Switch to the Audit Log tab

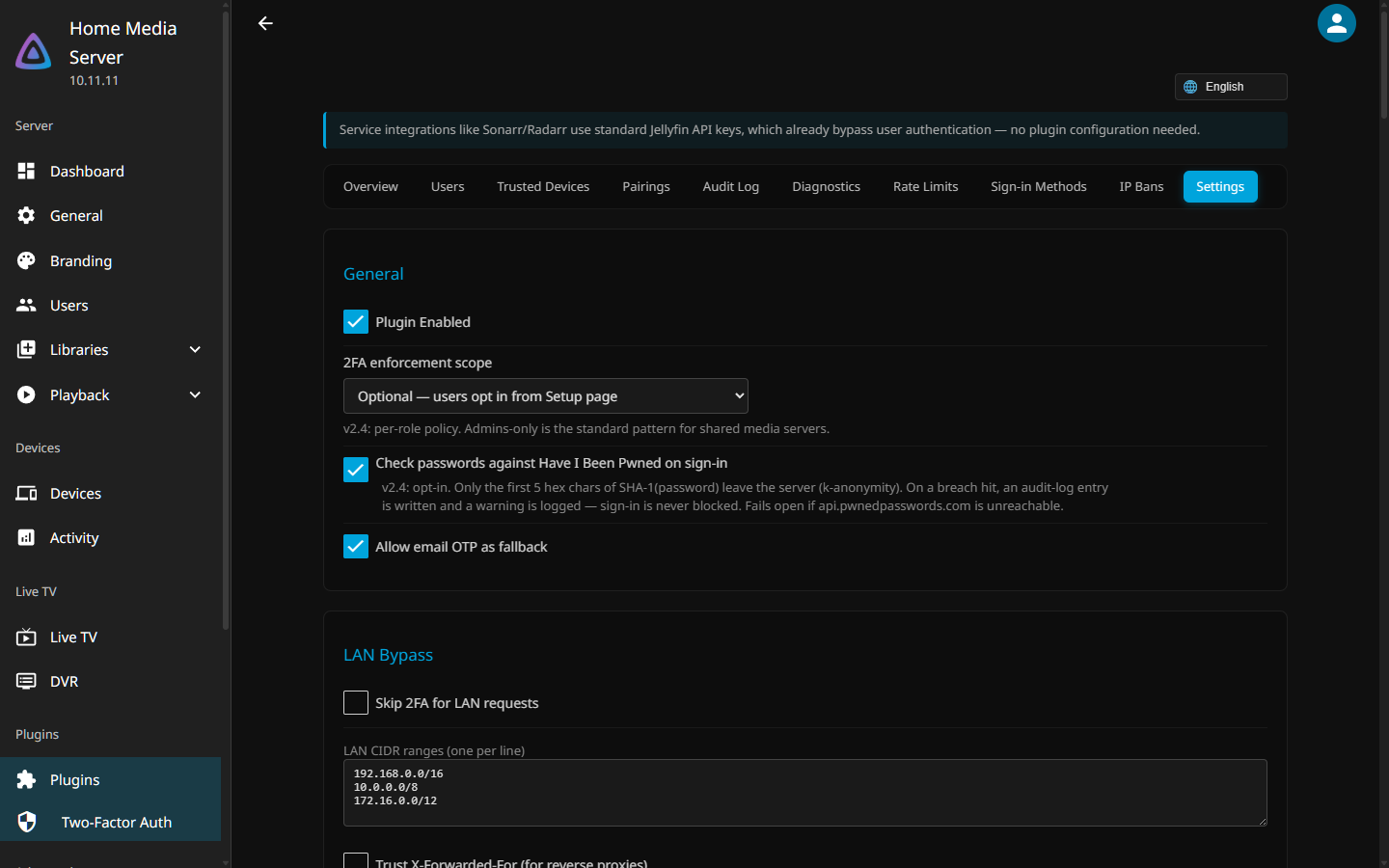[731, 186]
